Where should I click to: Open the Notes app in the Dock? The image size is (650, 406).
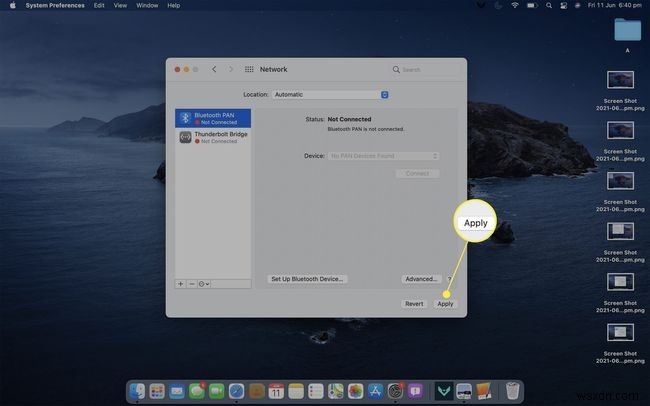point(296,391)
